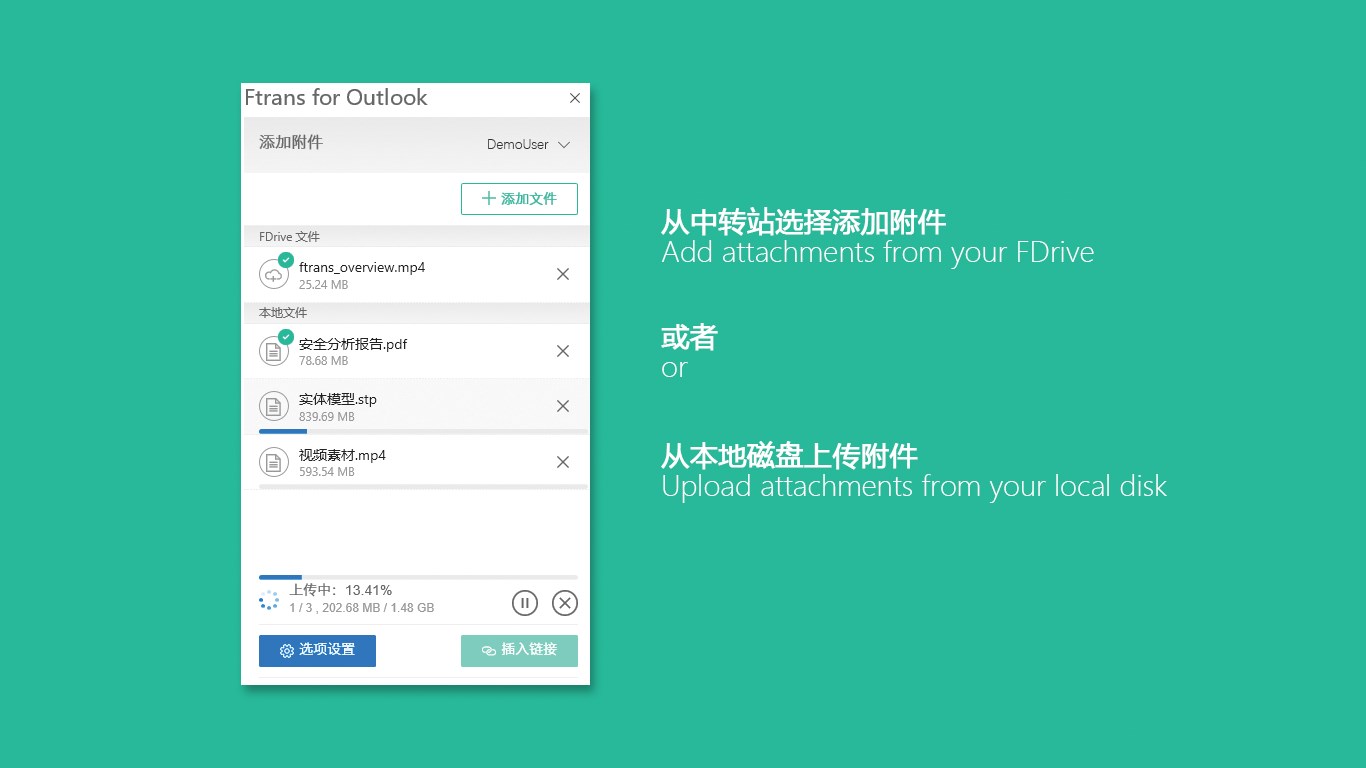This screenshot has width=1366, height=768.
Task: Remove ftrans_overview.mp4 with its X icon
Action: [563, 274]
